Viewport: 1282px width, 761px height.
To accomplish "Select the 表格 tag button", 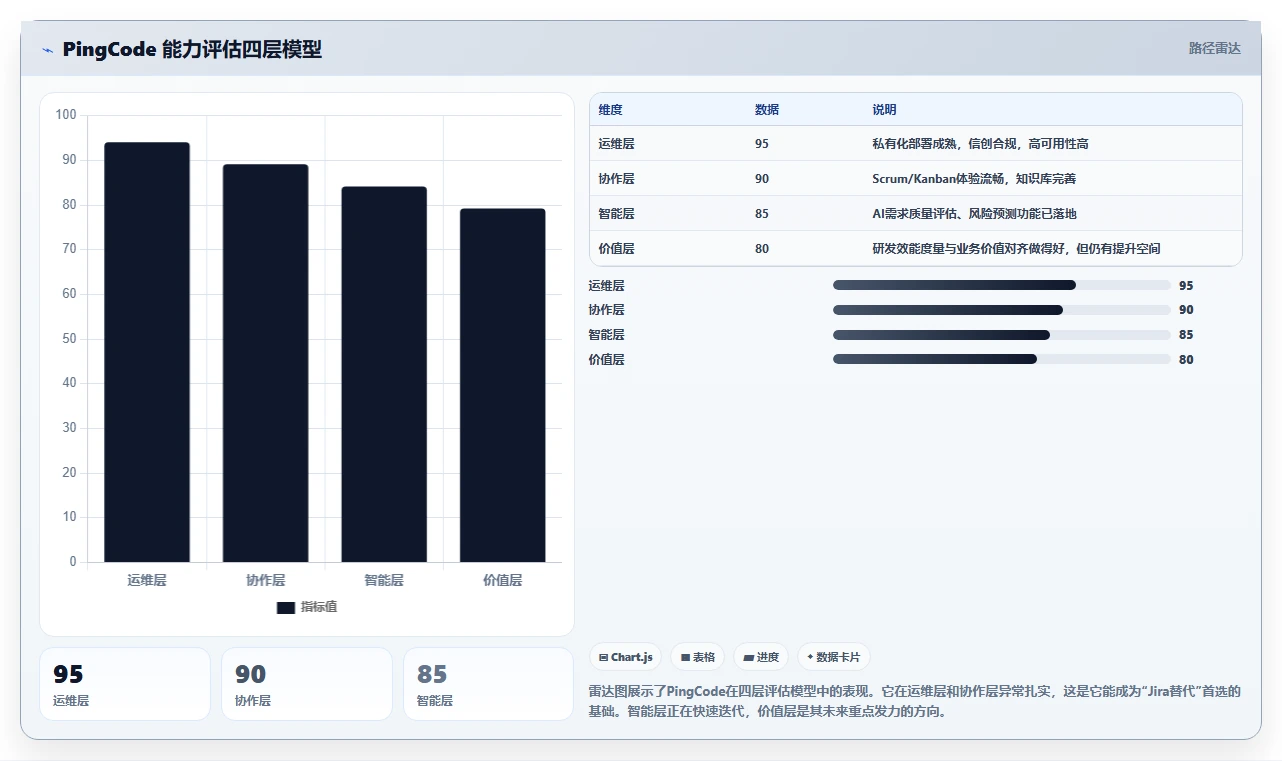I will (x=698, y=657).
